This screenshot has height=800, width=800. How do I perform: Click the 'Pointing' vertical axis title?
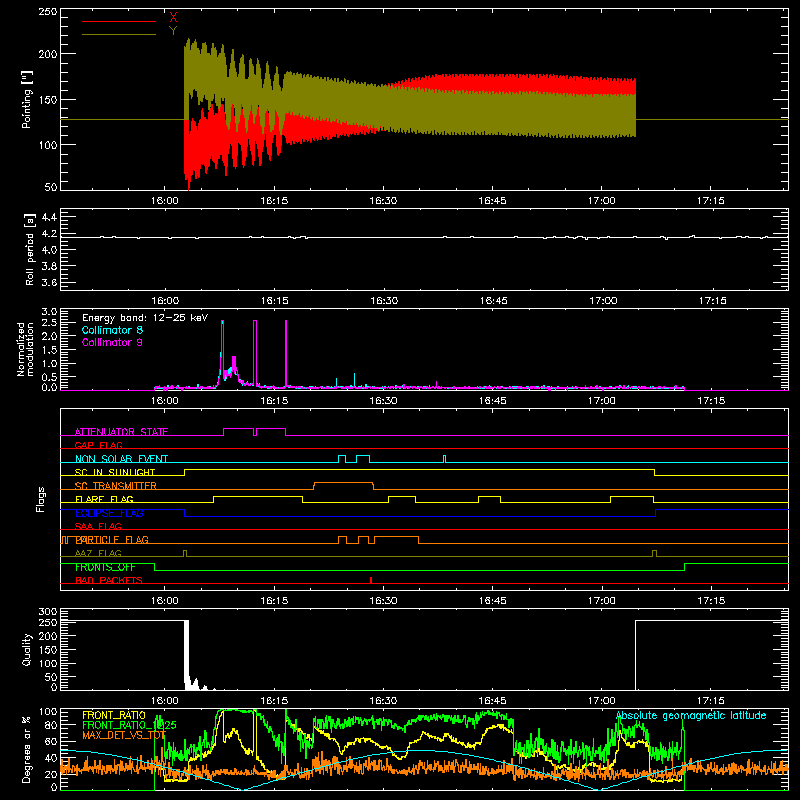27,99
